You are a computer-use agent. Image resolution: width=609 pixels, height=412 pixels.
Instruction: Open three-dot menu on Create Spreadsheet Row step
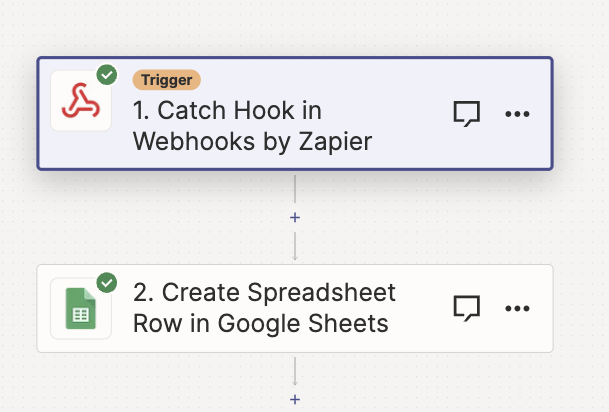(517, 308)
